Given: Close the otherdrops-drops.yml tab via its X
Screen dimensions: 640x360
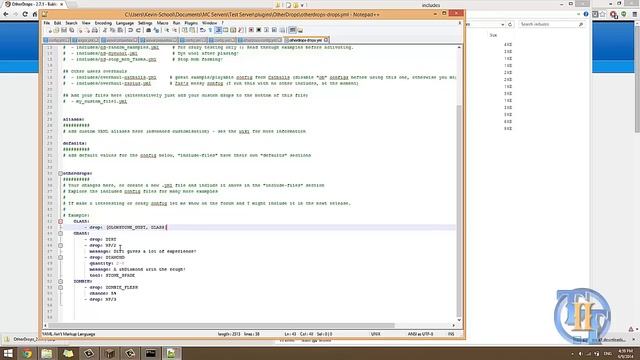Looking at the screenshot, I should 326,40.
